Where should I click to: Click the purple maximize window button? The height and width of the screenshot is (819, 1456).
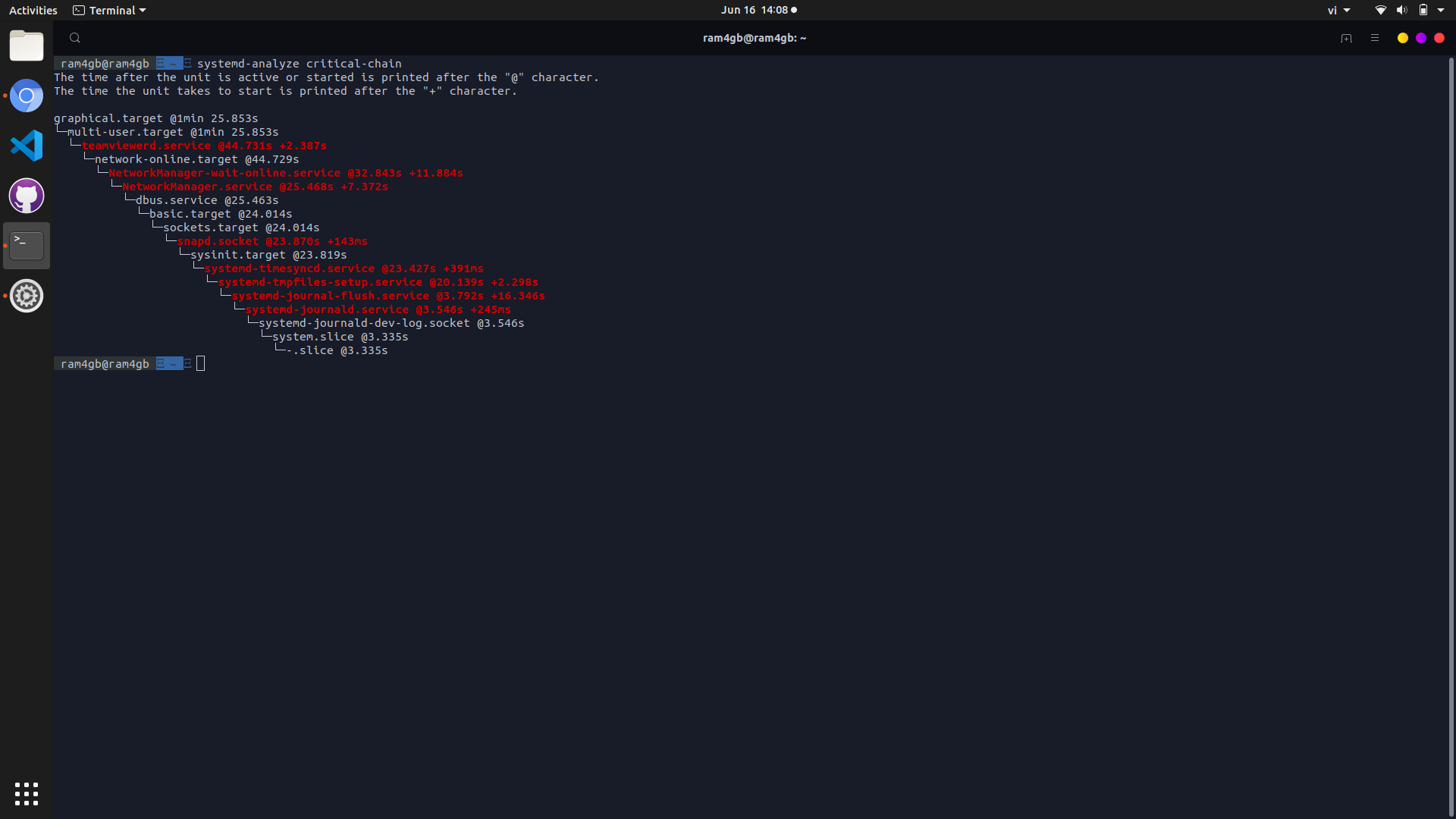[1421, 38]
